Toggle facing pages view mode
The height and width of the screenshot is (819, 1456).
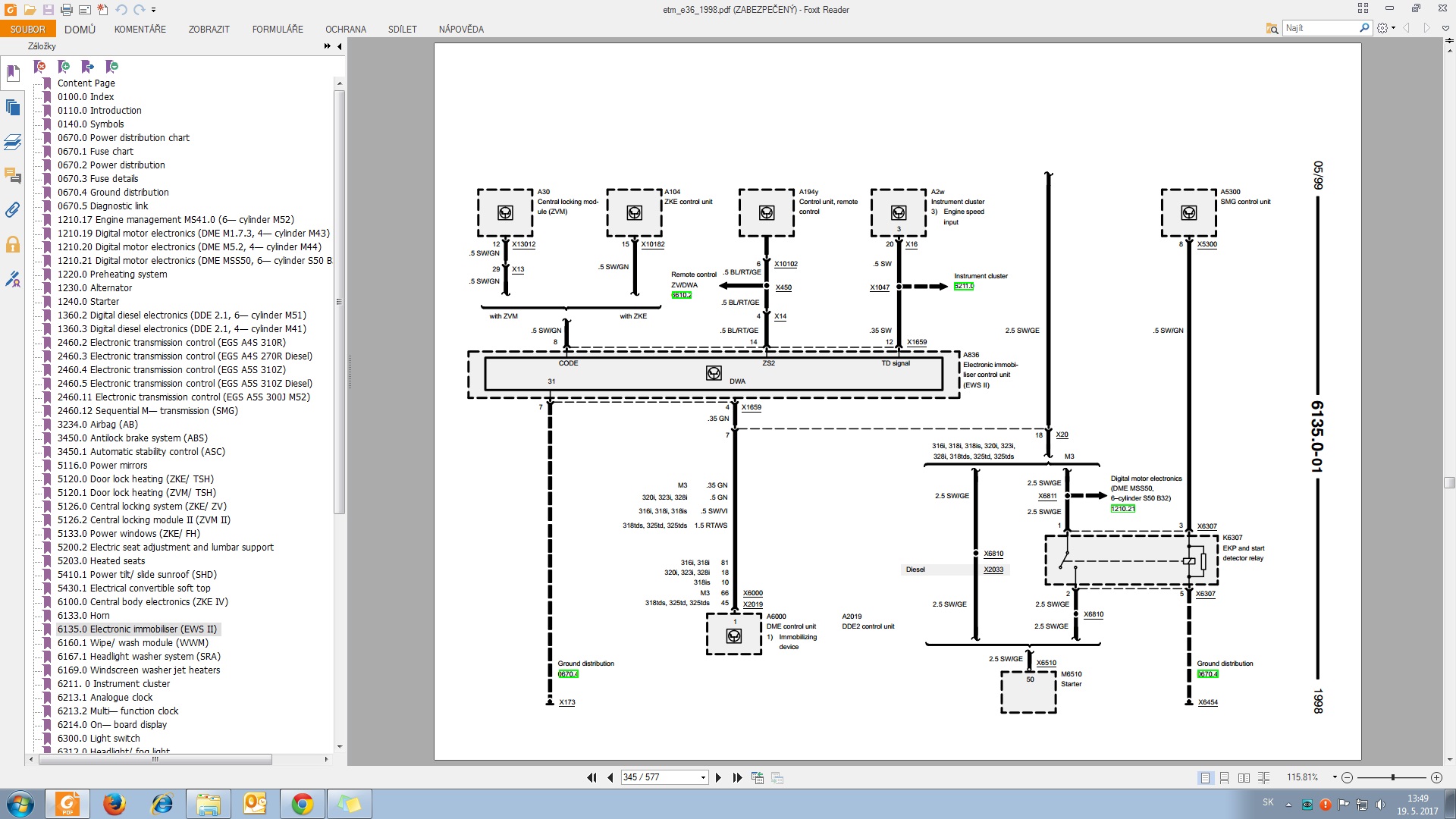pos(1244,777)
